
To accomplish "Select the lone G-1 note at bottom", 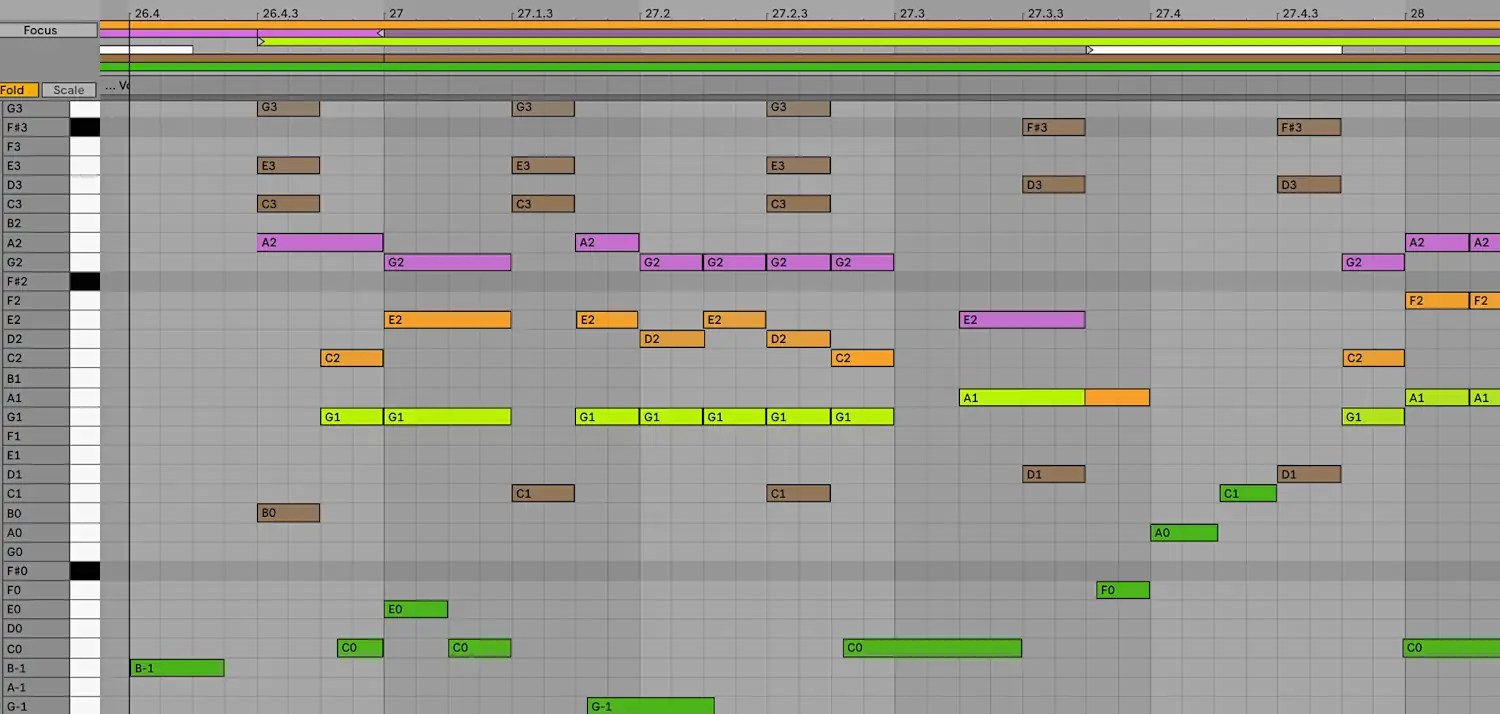I will pyautogui.click(x=650, y=706).
